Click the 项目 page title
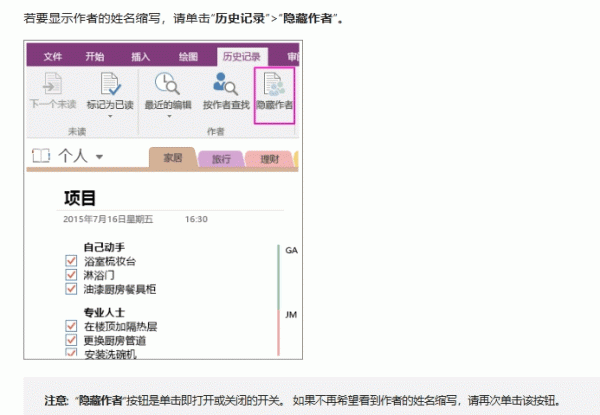Image resolution: width=600 pixels, height=415 pixels. pyautogui.click(x=80, y=198)
